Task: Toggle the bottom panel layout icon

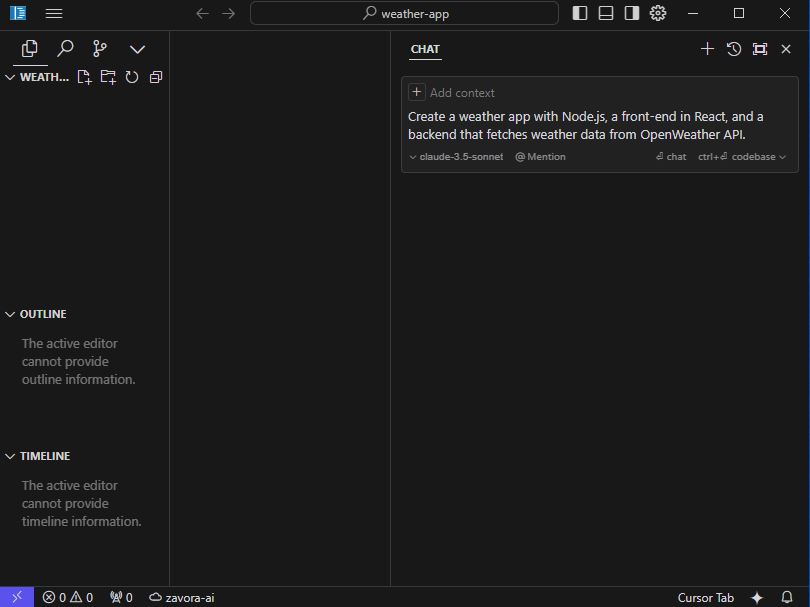Action: click(x=605, y=13)
